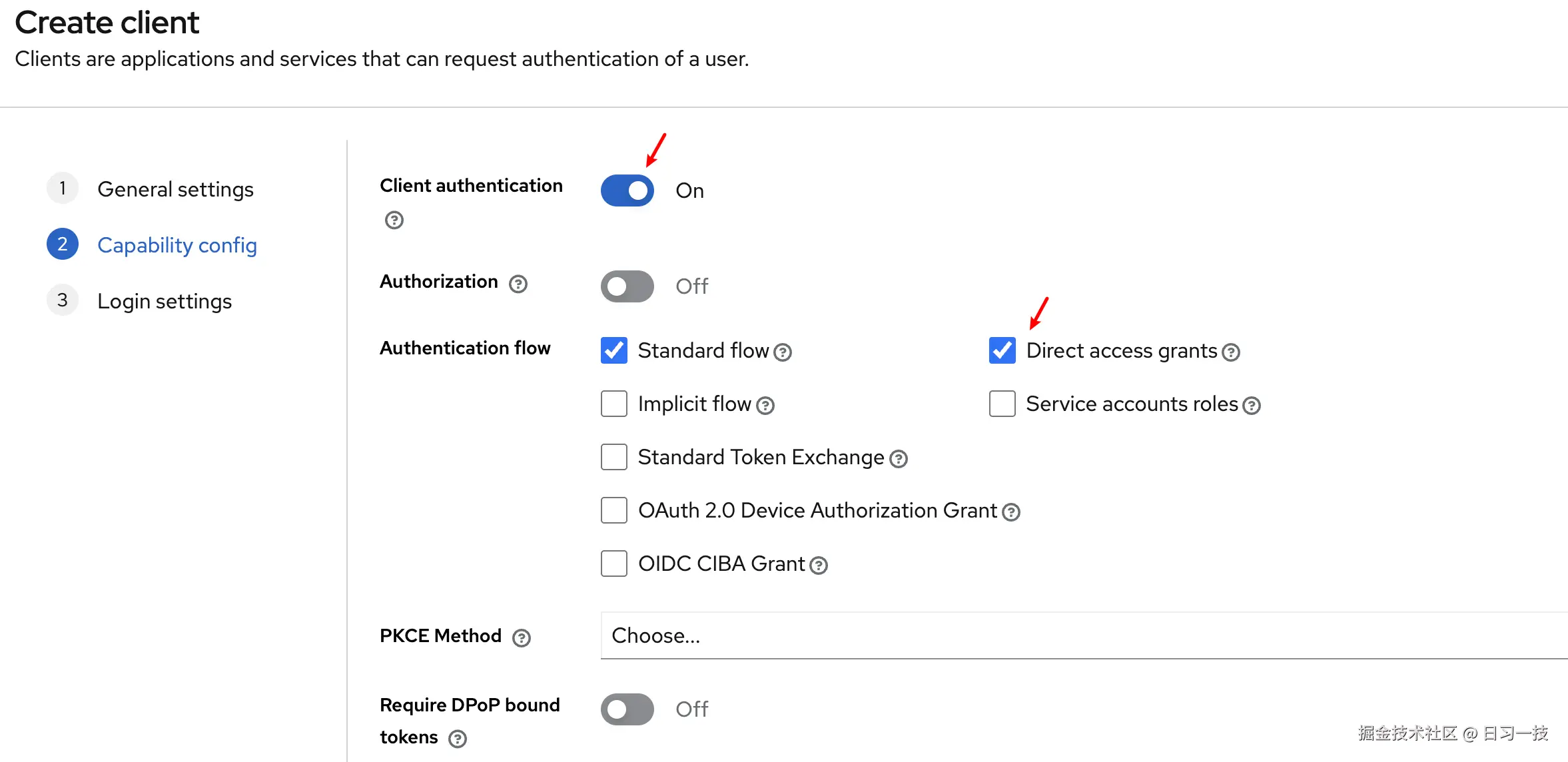
Task: Select the Capability config step
Action: coord(177,244)
